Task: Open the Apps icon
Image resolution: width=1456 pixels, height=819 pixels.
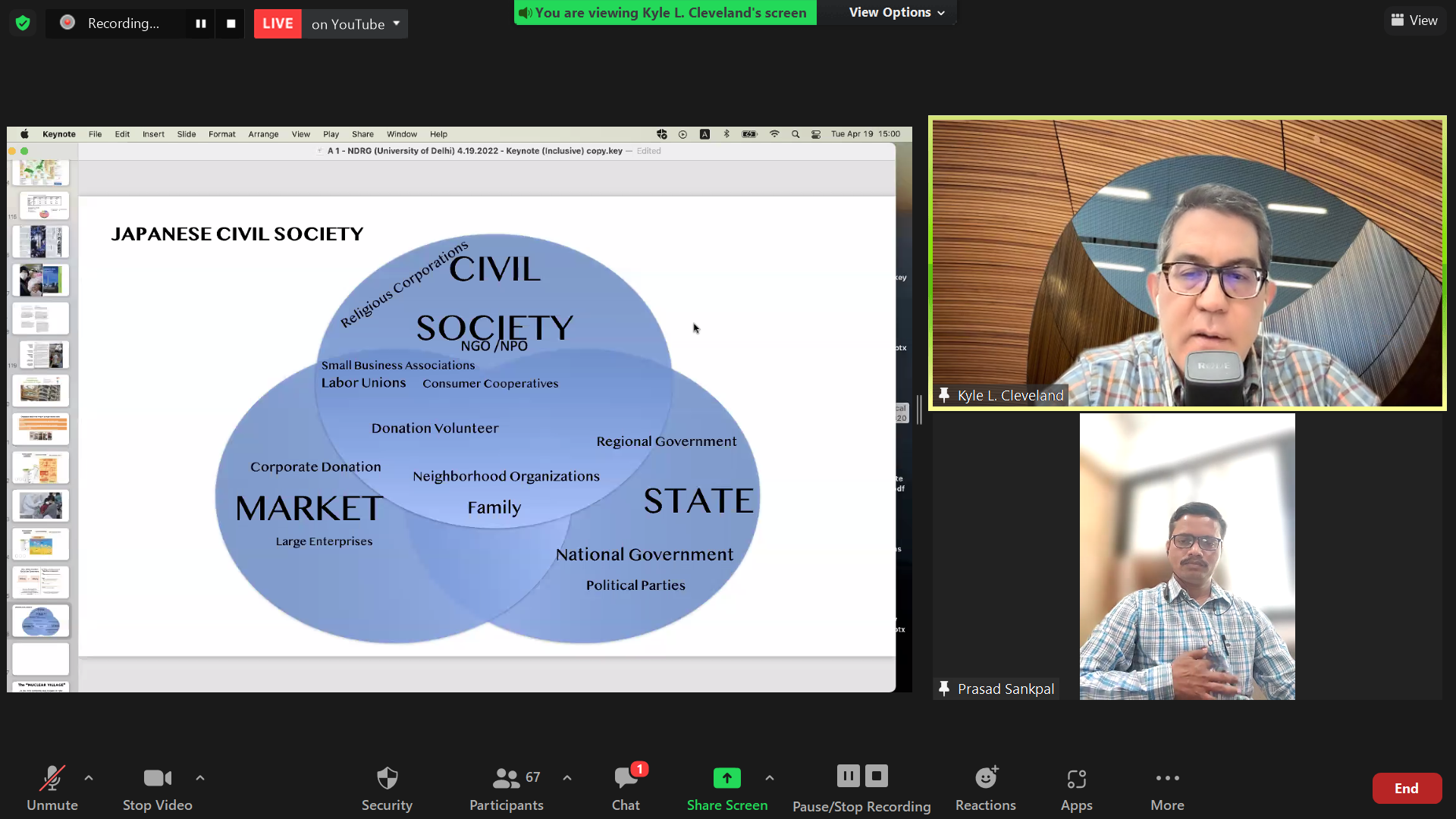Action: (1076, 778)
